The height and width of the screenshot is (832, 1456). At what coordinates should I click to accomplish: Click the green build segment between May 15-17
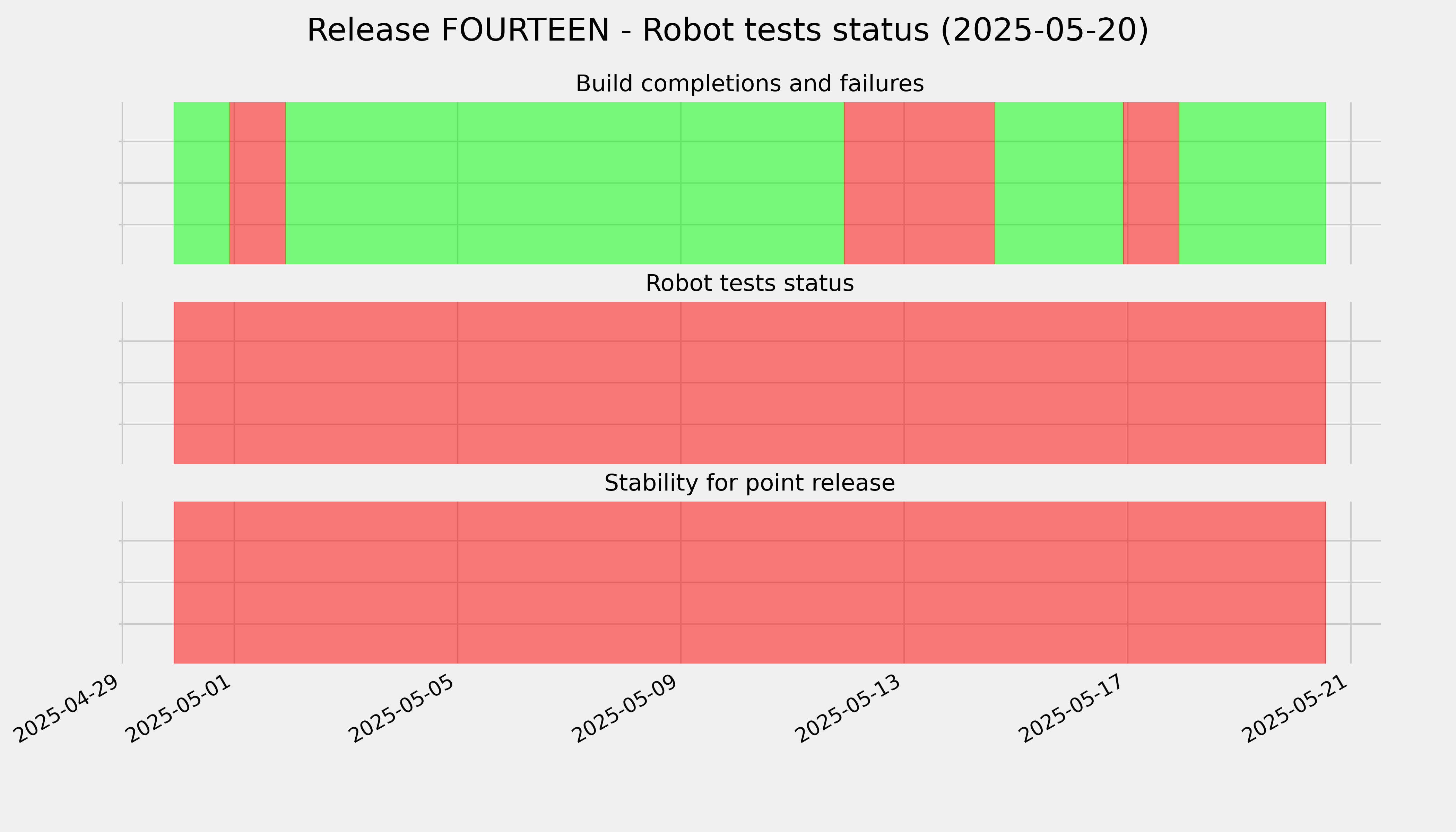point(1059,183)
